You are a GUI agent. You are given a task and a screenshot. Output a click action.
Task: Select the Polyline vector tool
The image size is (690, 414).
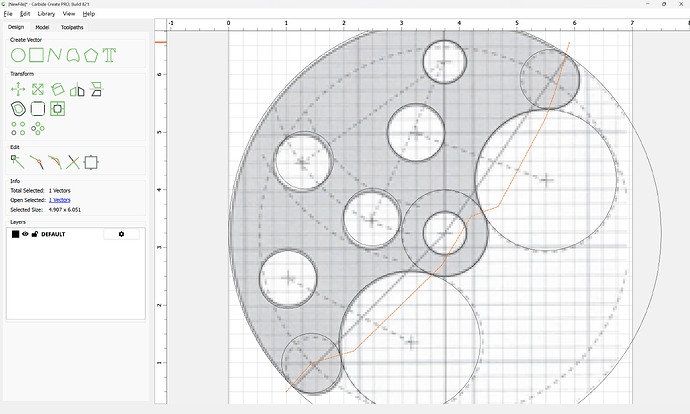coord(54,55)
